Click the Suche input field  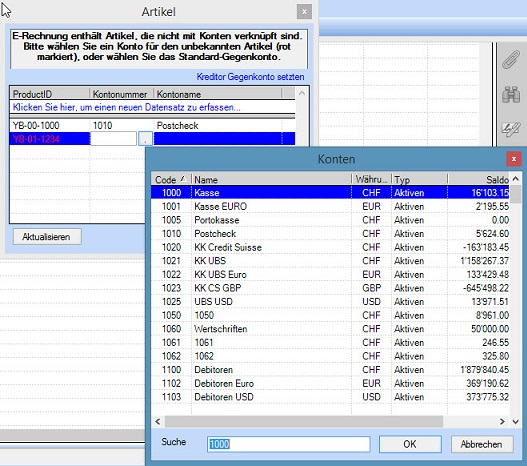point(289,444)
